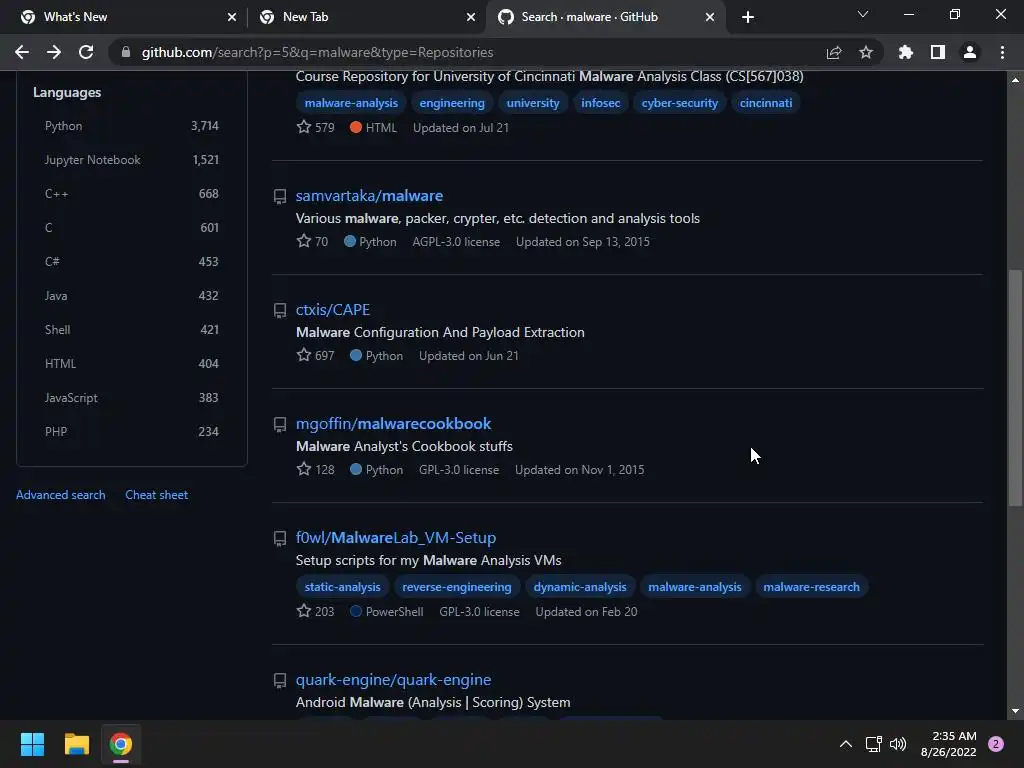Open the Advanced search link
Image resolution: width=1024 pixels, height=768 pixels.
(61, 495)
